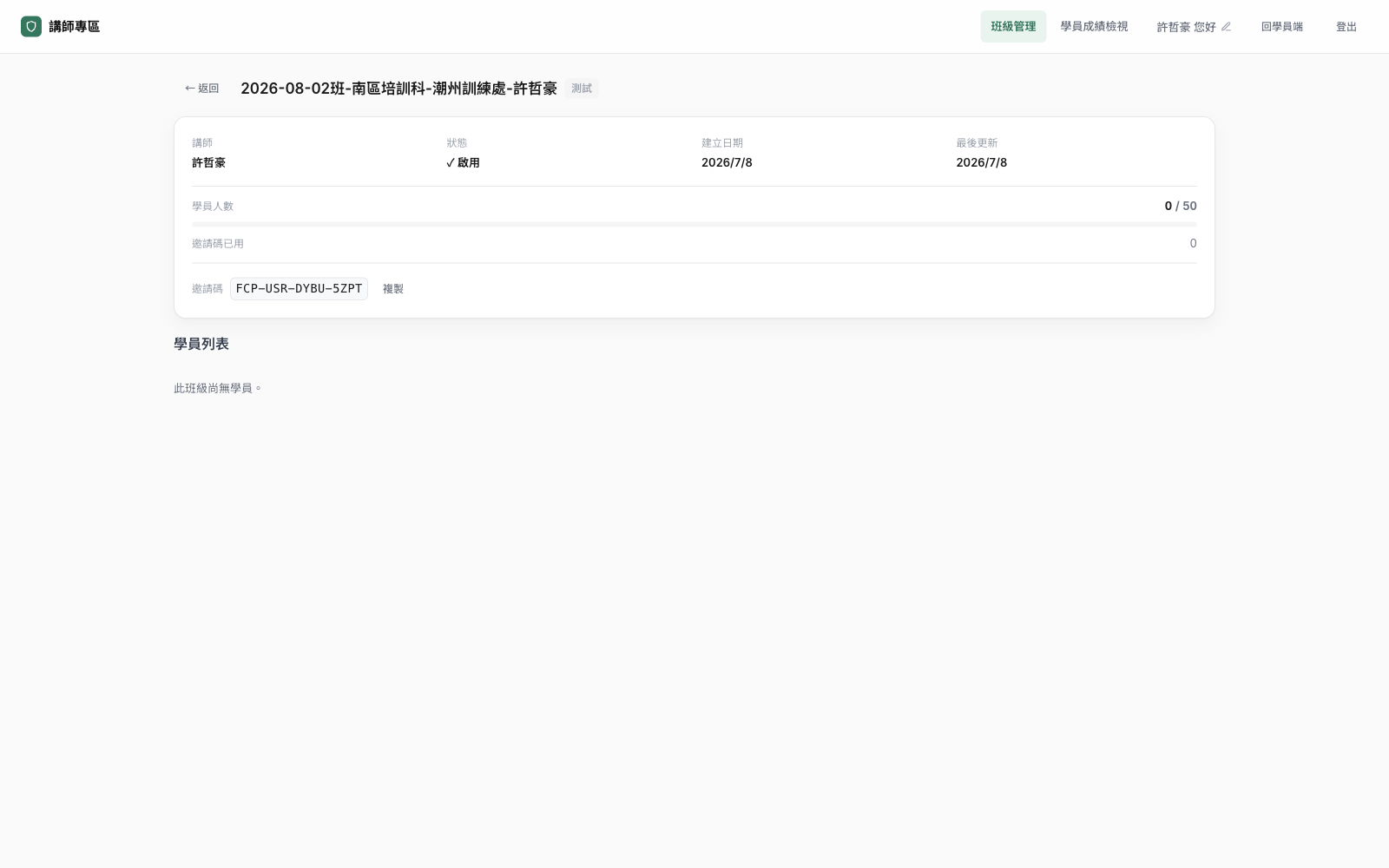Select 回學員端 in the top navigation
The image size is (1389, 868).
click(1282, 27)
